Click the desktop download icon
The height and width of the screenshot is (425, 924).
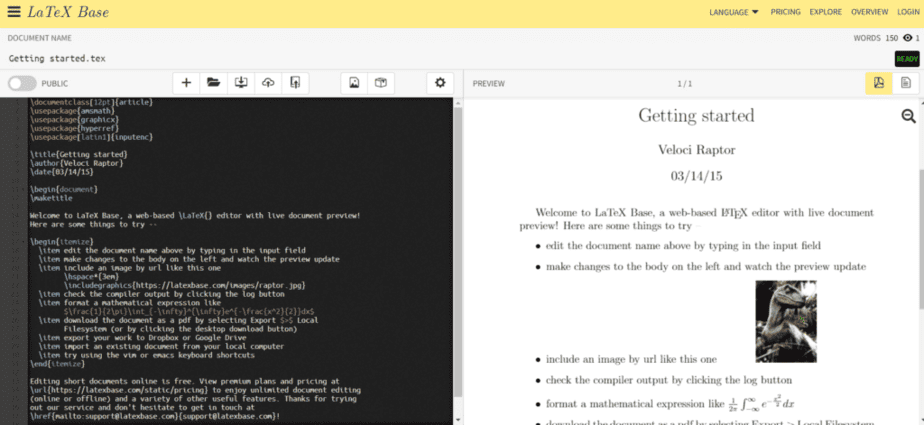240,83
